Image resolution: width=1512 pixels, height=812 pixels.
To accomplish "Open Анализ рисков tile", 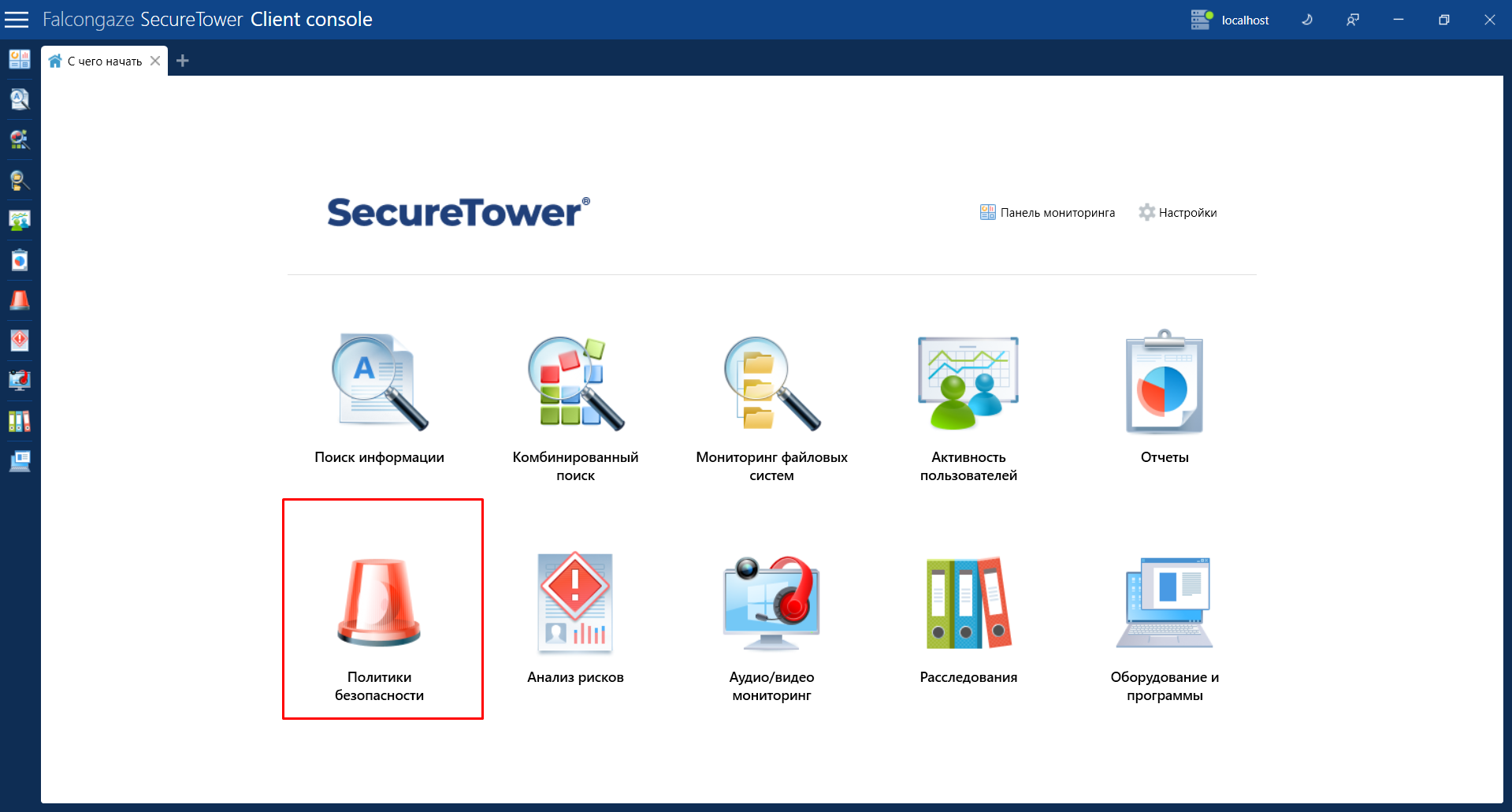I will pyautogui.click(x=576, y=618).
